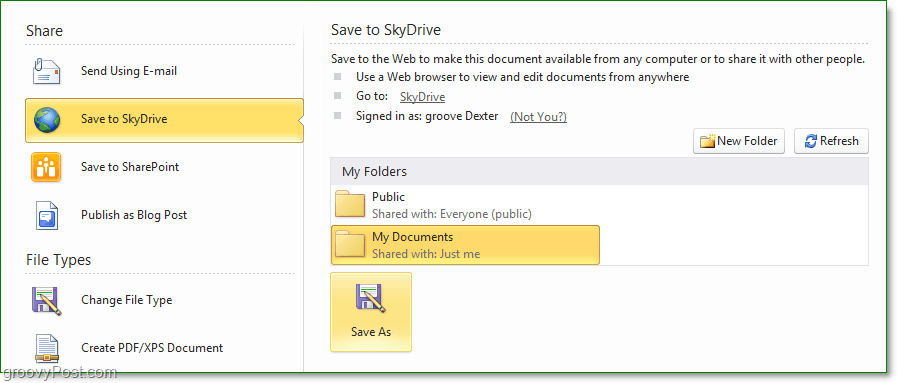This screenshot has width=897, height=383.
Task: Click 'Shared with: Just me' text
Action: pyautogui.click(x=426, y=254)
